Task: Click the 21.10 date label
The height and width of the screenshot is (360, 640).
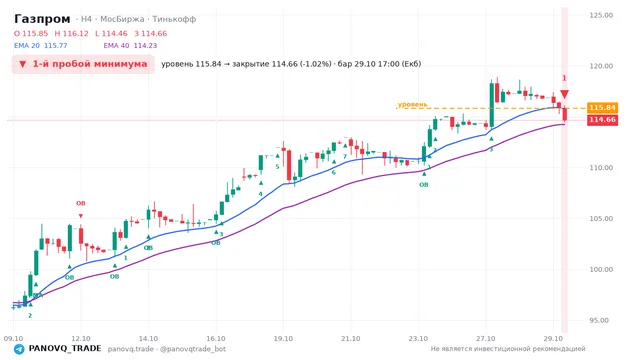Action: [351, 338]
